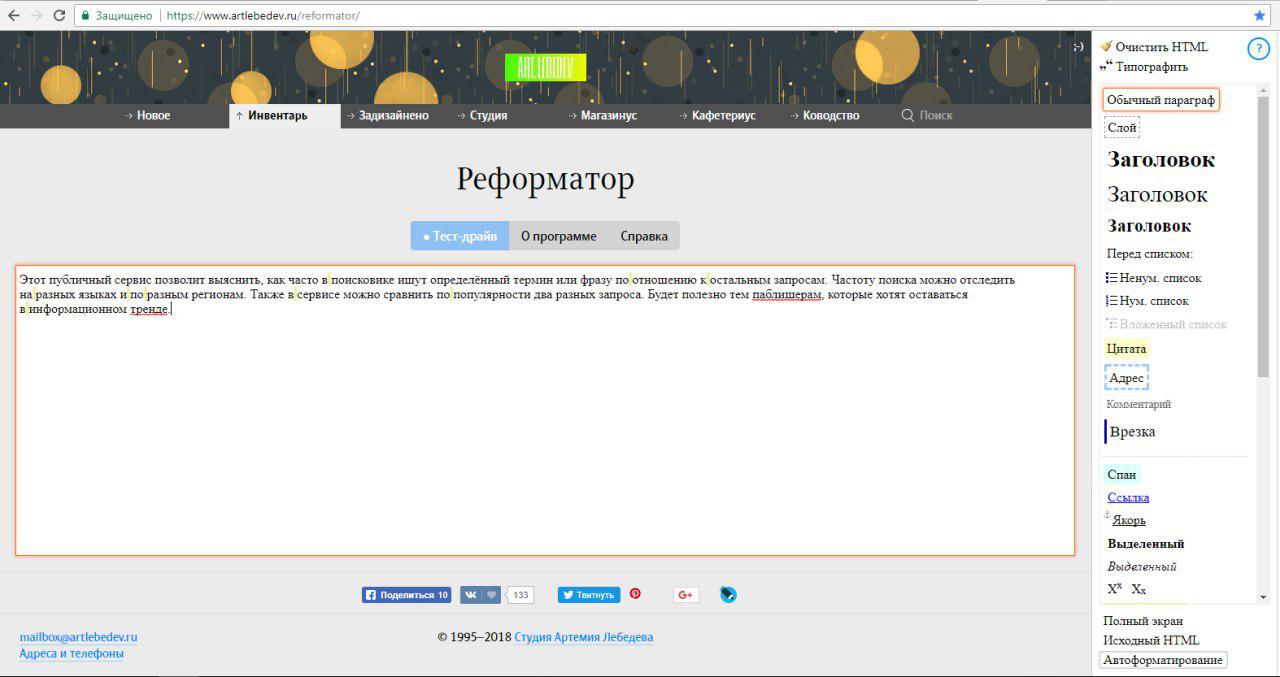The width and height of the screenshot is (1280, 677).
Task: Apply bold Выделенный formatting
Action: [1146, 544]
